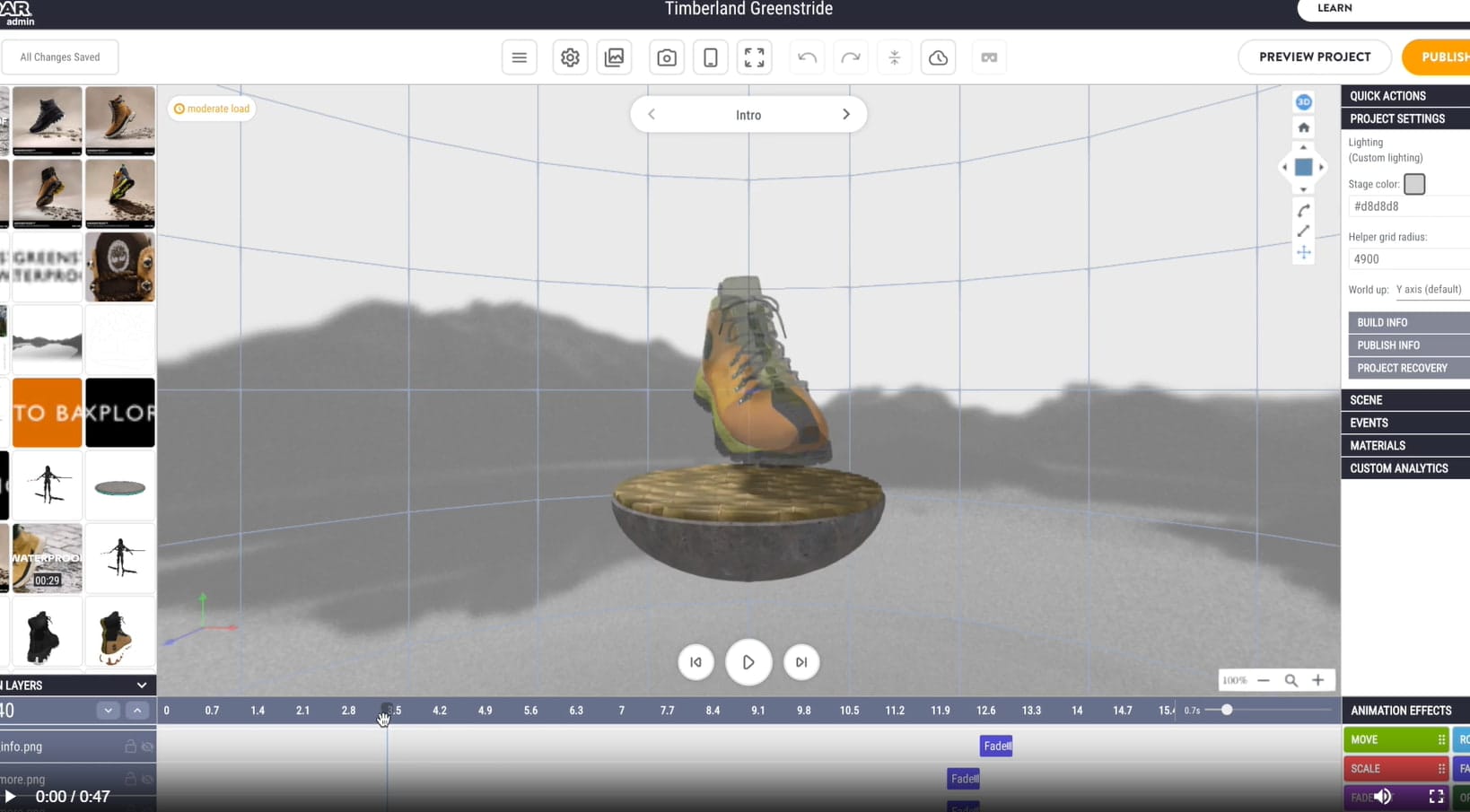The image size is (1470, 812).
Task: Go to next scene after Intro
Action: click(x=845, y=115)
